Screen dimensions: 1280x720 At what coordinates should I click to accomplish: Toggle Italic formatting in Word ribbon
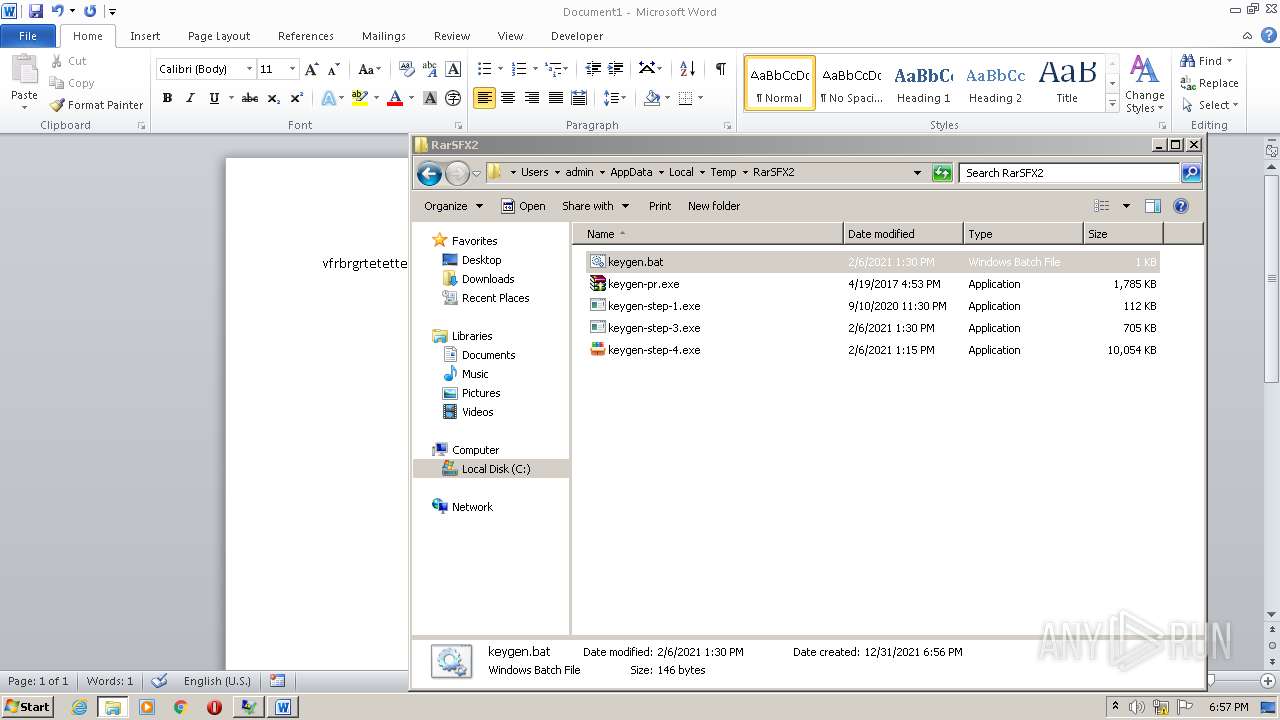pyautogui.click(x=190, y=98)
